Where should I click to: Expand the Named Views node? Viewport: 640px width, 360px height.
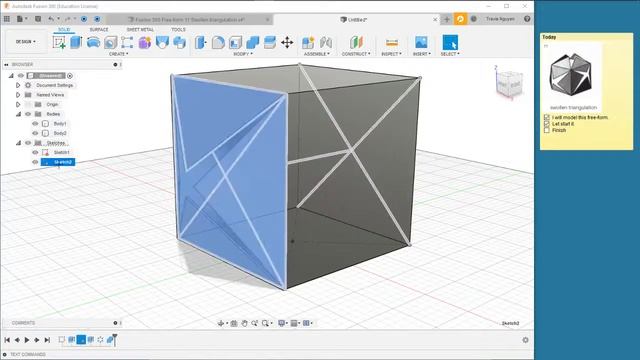pos(18,95)
